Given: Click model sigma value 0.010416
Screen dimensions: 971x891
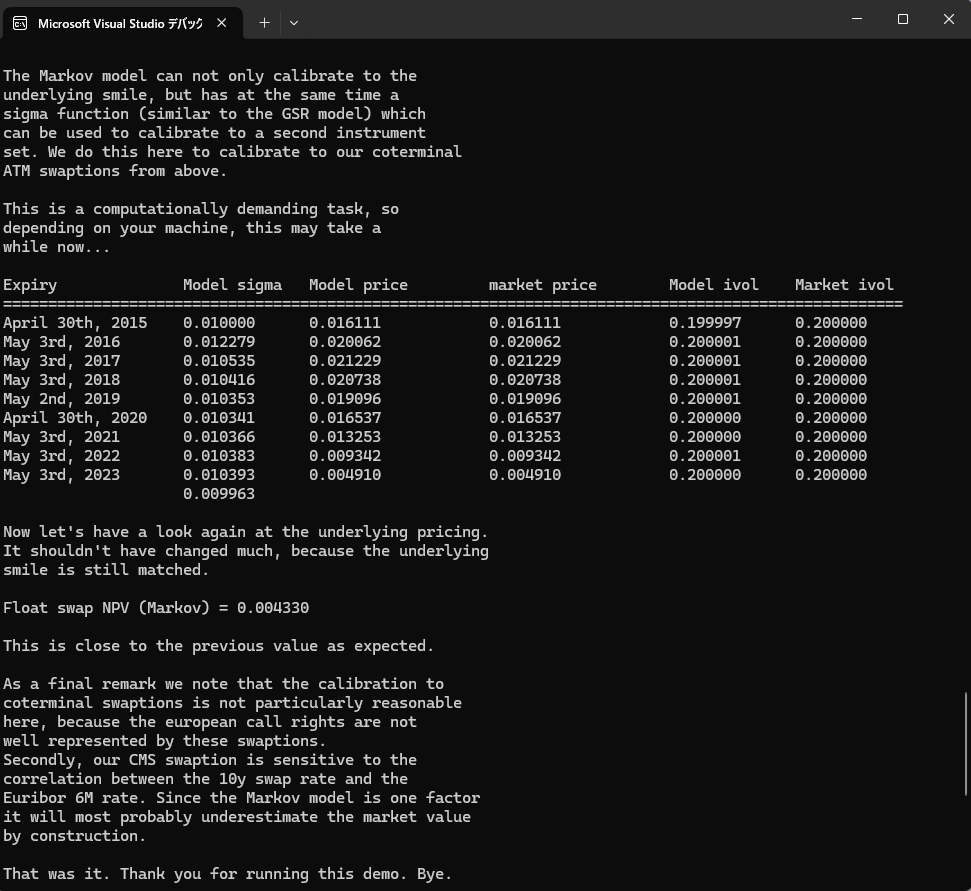Looking at the screenshot, I should 219,380.
